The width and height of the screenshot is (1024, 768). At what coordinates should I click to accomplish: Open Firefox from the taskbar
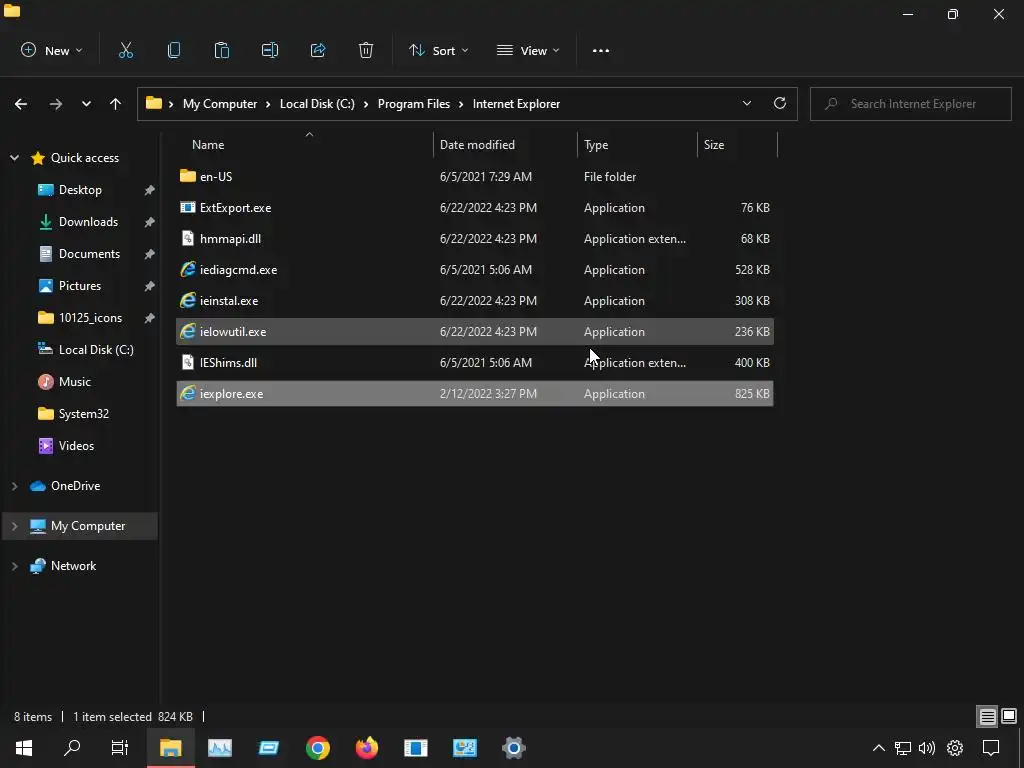click(x=366, y=748)
